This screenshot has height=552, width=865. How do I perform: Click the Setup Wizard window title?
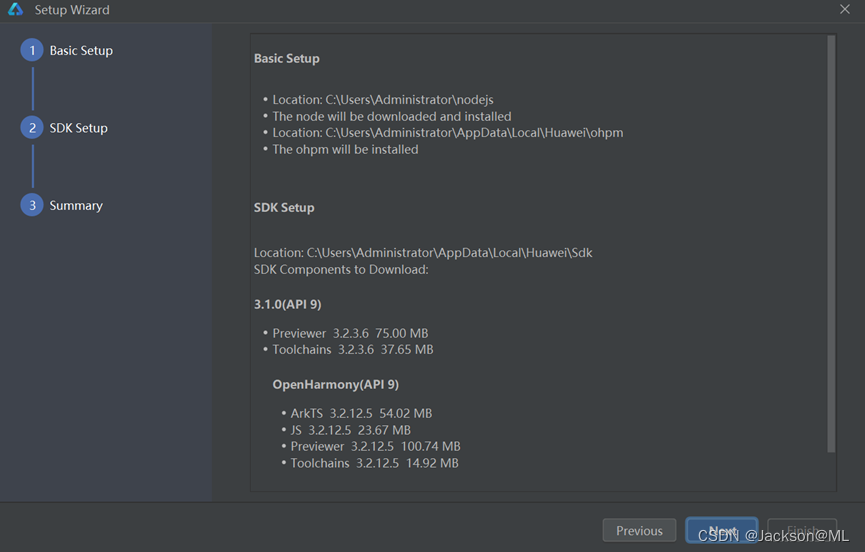(x=72, y=10)
